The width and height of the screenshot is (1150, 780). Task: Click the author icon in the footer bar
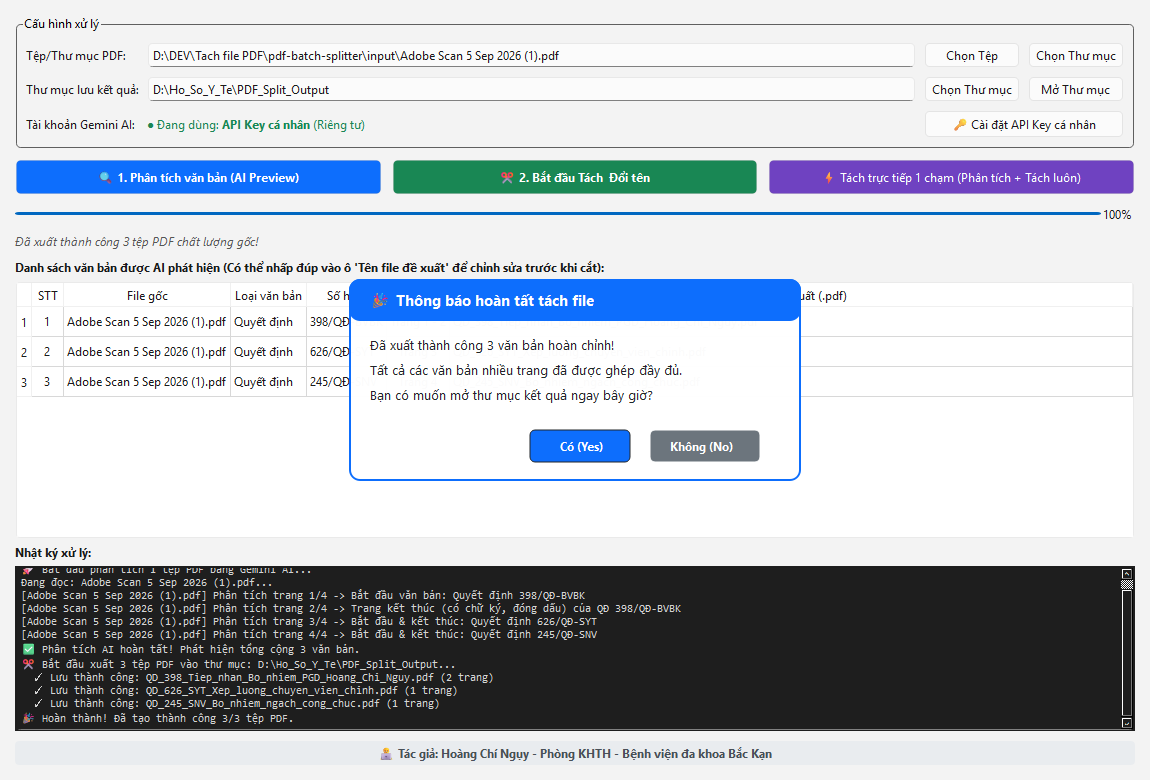(x=386, y=754)
